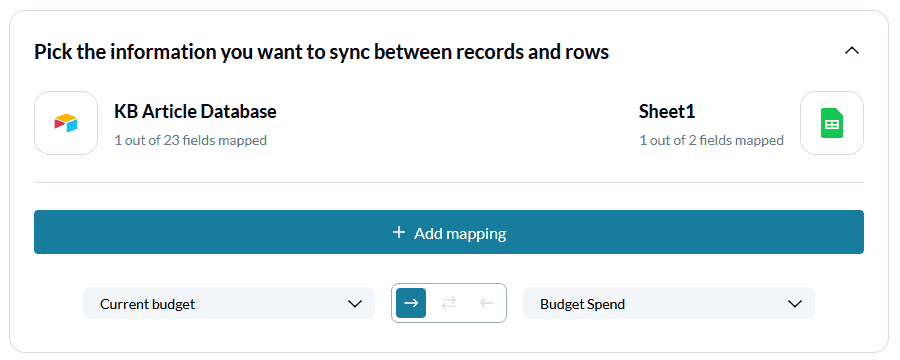Screen dimensions: 900x360
Task: Click the Google Sheets icon
Action: (832, 123)
